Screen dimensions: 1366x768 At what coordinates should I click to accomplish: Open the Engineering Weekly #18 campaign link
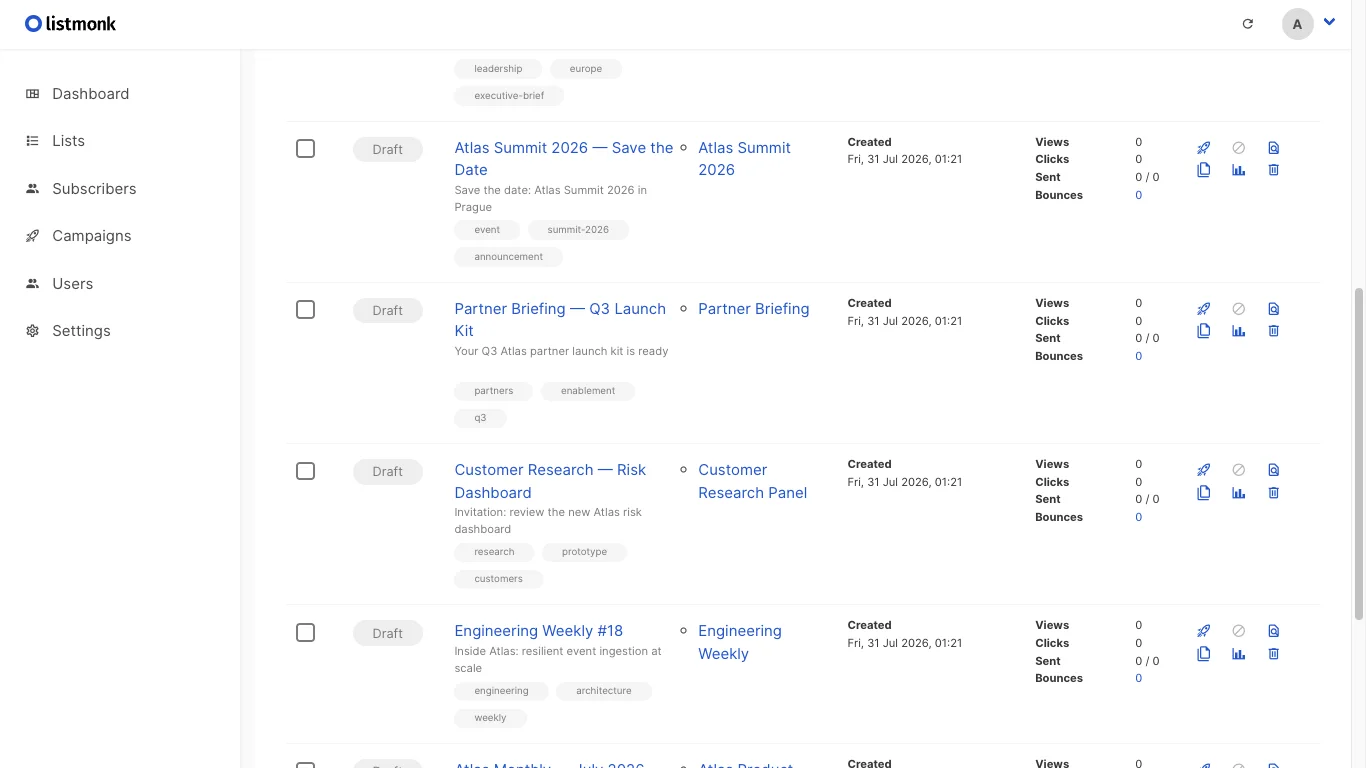coord(538,631)
